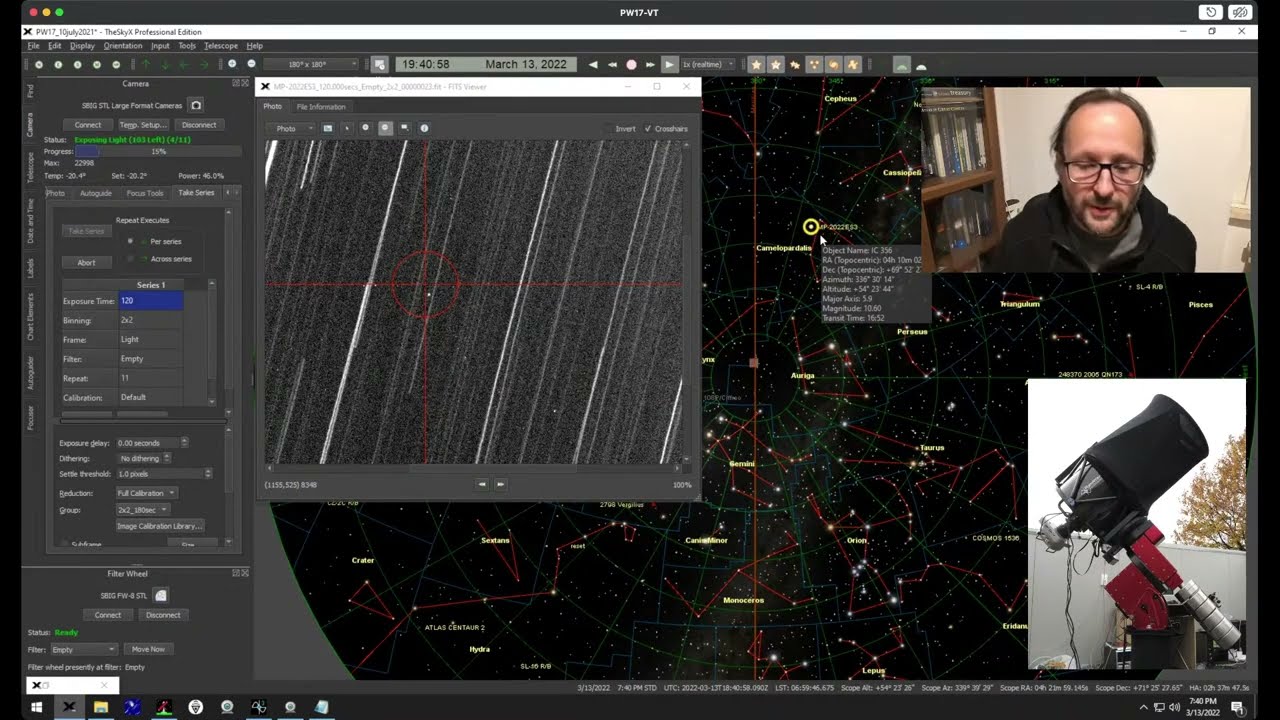The image size is (1280, 720).
Task: Click the Dithering option stepper arrows
Action: (167, 458)
